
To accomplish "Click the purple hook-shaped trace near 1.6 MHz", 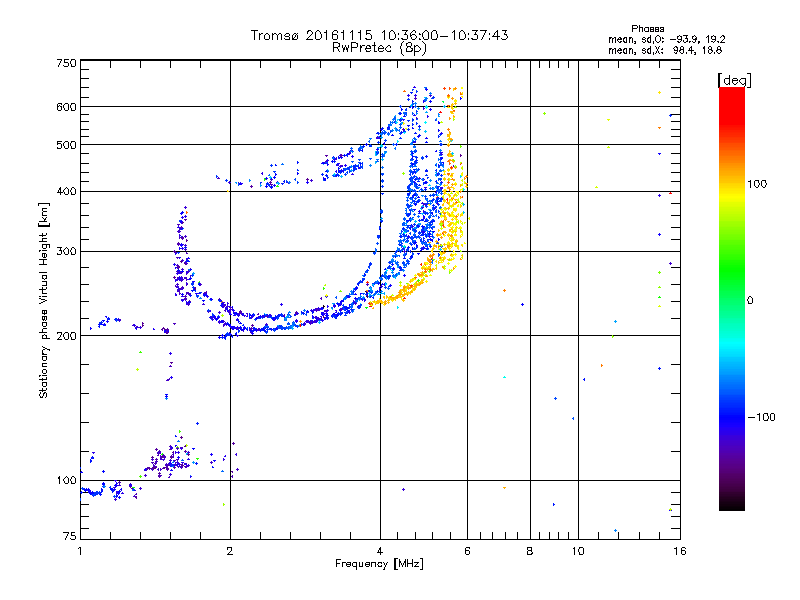I will [x=181, y=255].
